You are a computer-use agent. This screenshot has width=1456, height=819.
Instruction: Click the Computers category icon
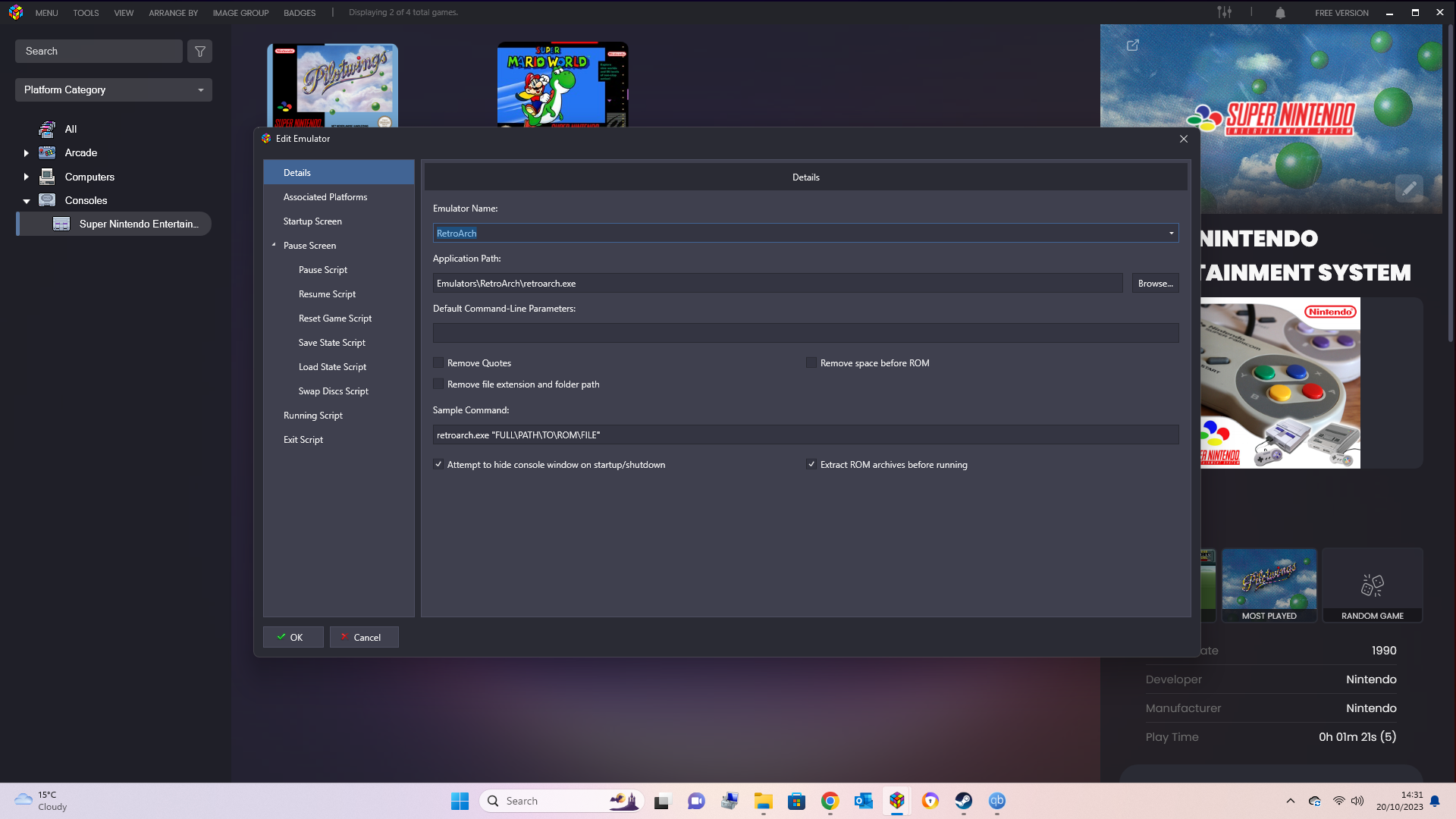click(47, 177)
